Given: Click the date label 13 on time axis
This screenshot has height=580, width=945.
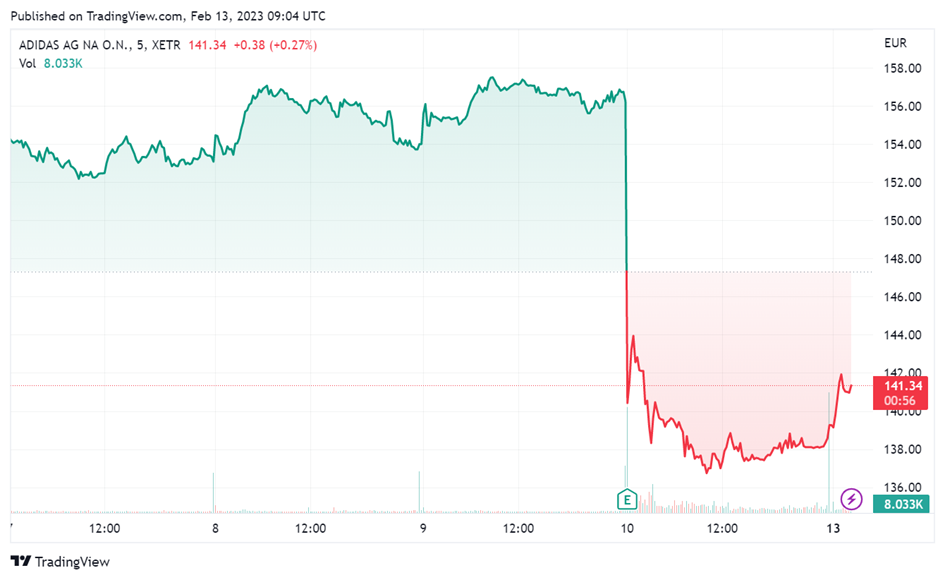Looking at the screenshot, I should point(833,528).
